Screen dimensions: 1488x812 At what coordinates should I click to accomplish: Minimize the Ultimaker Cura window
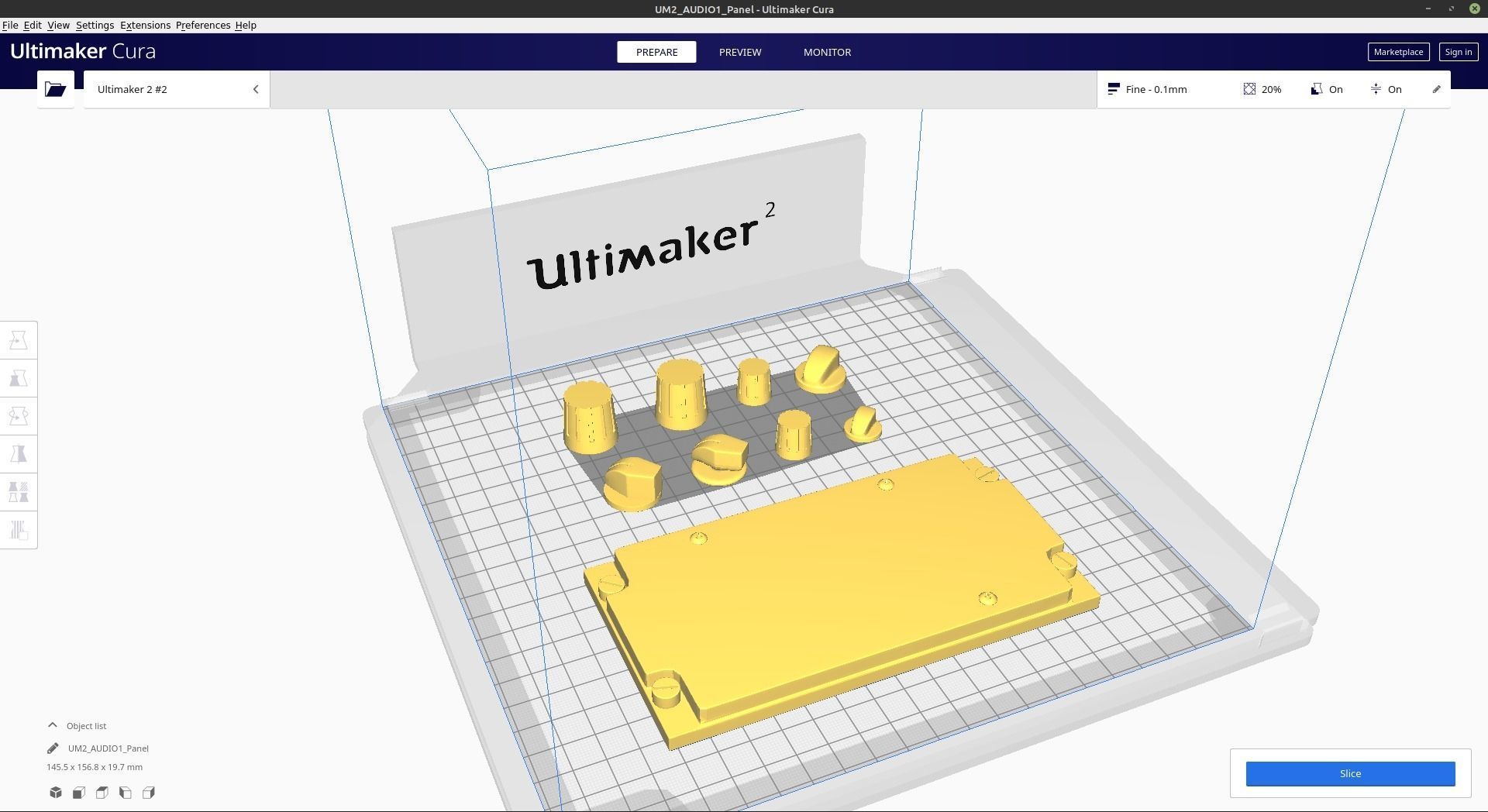(x=1428, y=9)
